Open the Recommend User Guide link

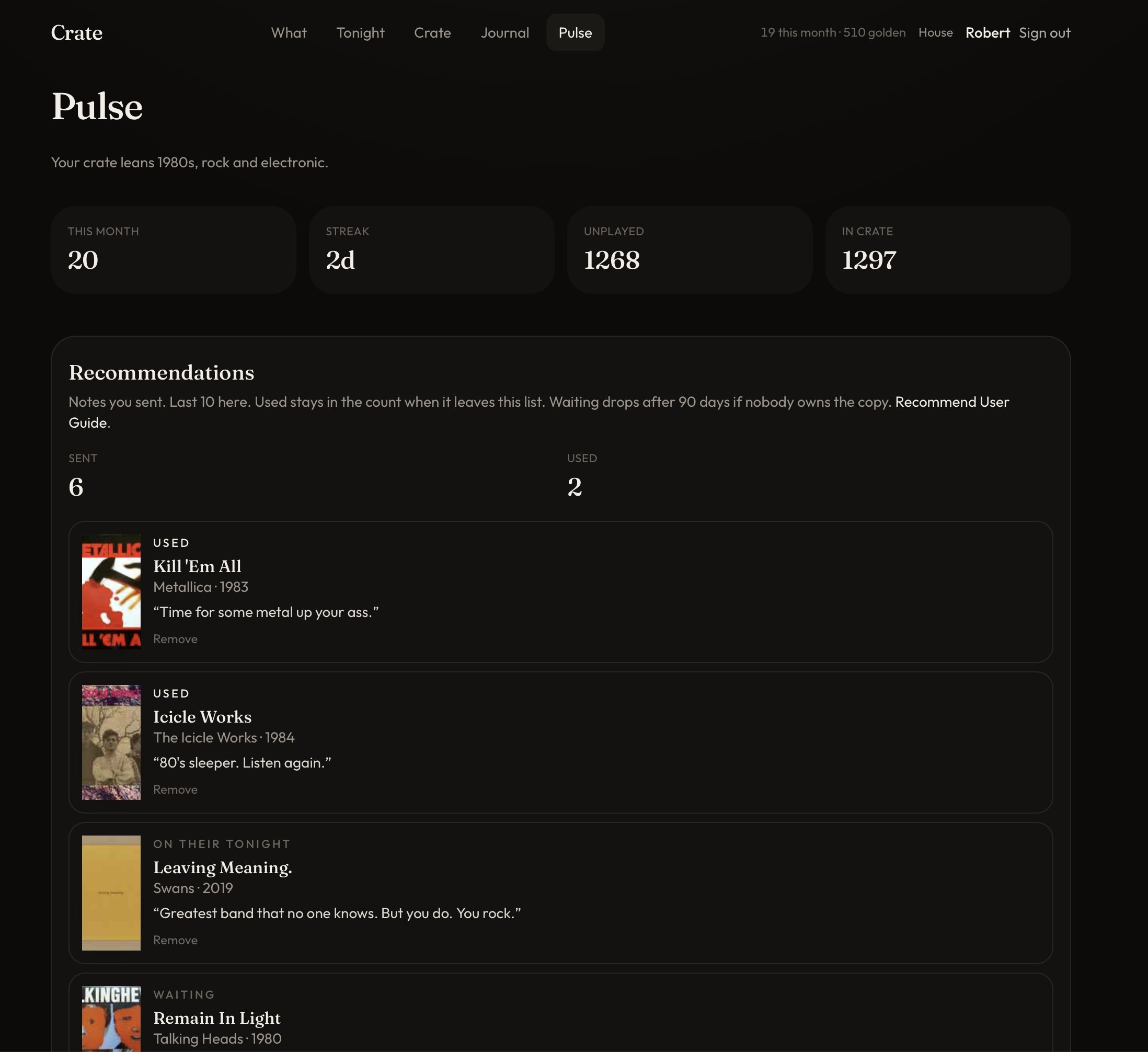tap(538, 412)
